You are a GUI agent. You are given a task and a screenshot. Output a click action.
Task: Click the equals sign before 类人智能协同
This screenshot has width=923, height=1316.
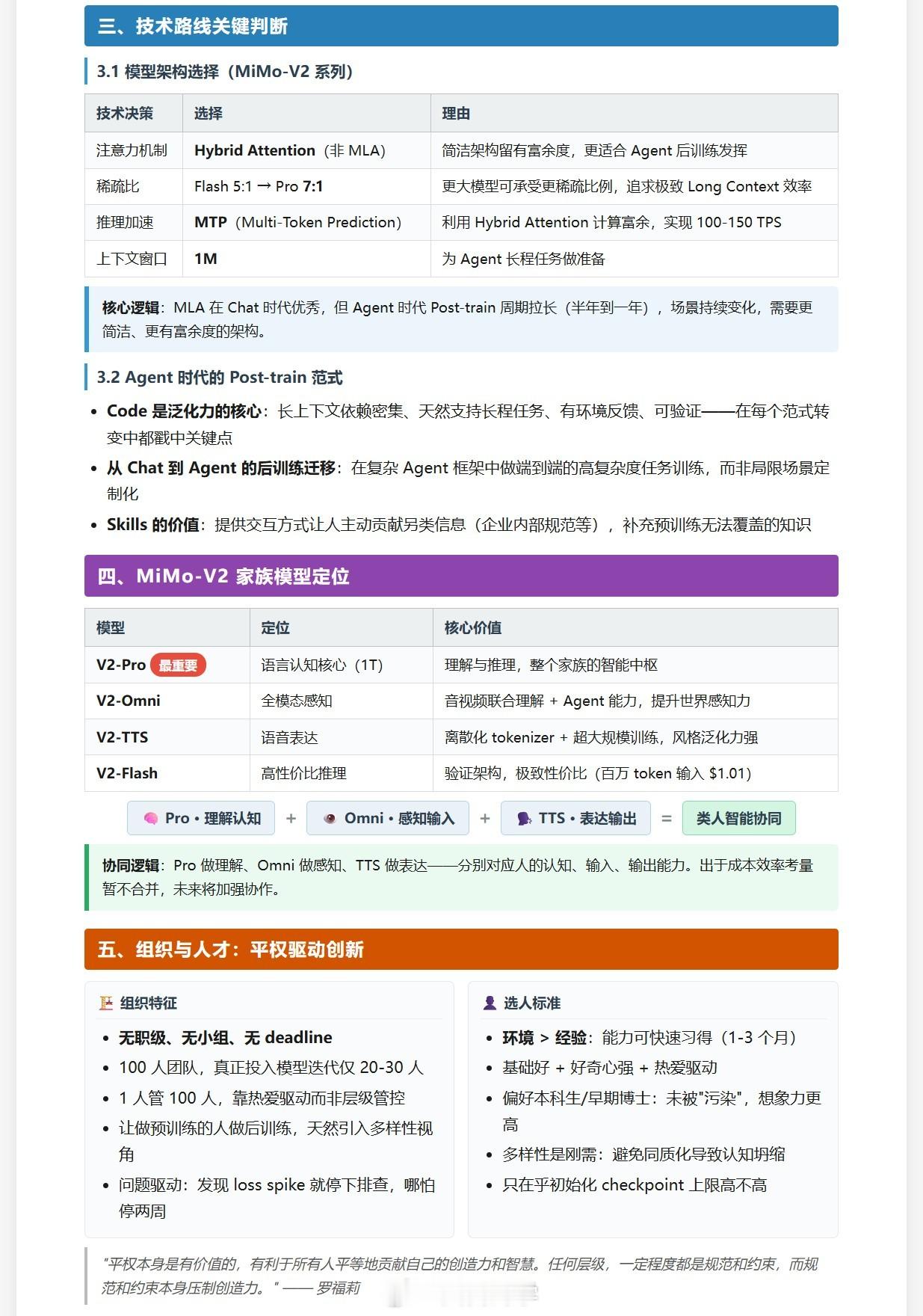[667, 819]
